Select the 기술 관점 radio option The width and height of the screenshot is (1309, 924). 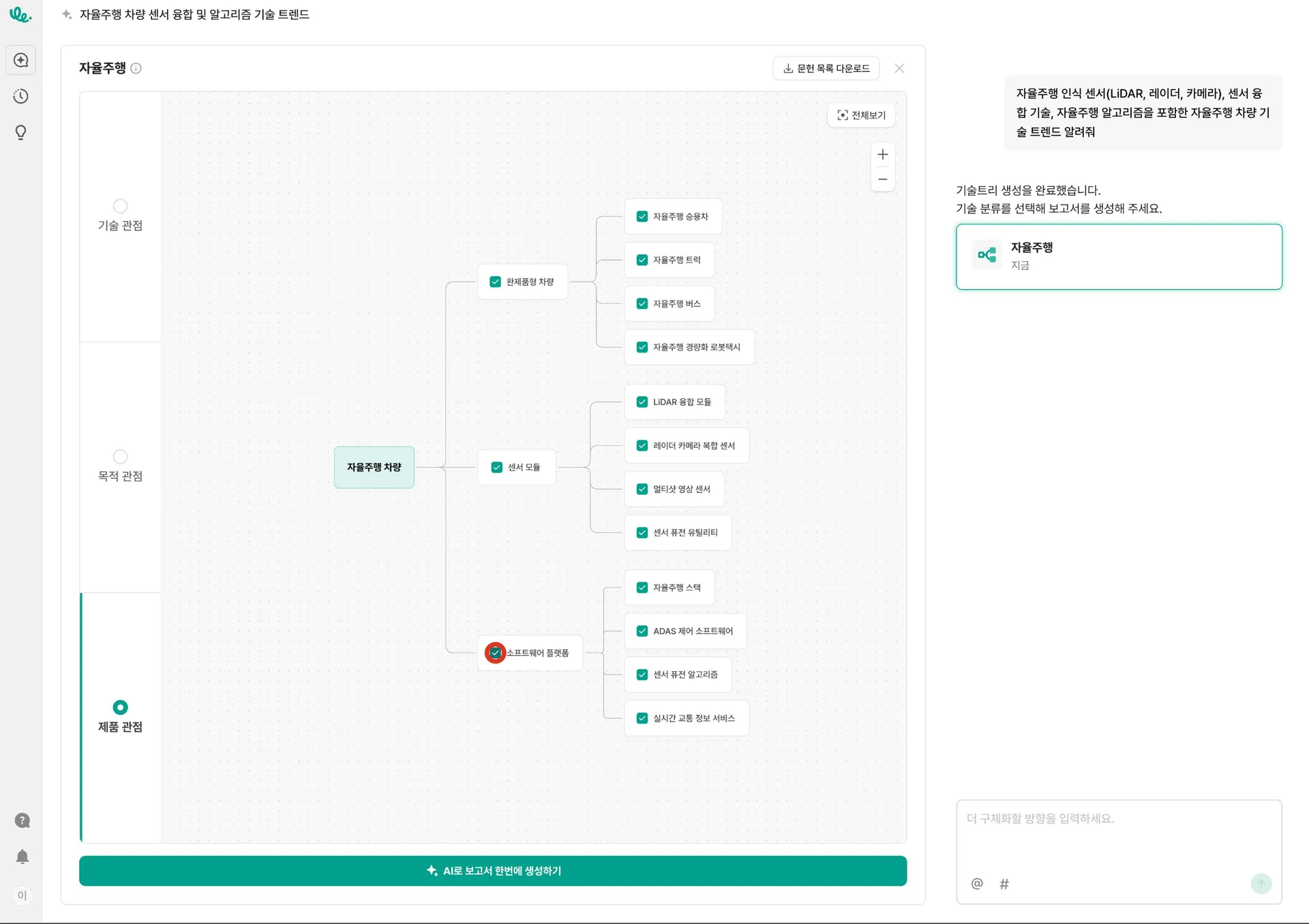click(x=120, y=206)
